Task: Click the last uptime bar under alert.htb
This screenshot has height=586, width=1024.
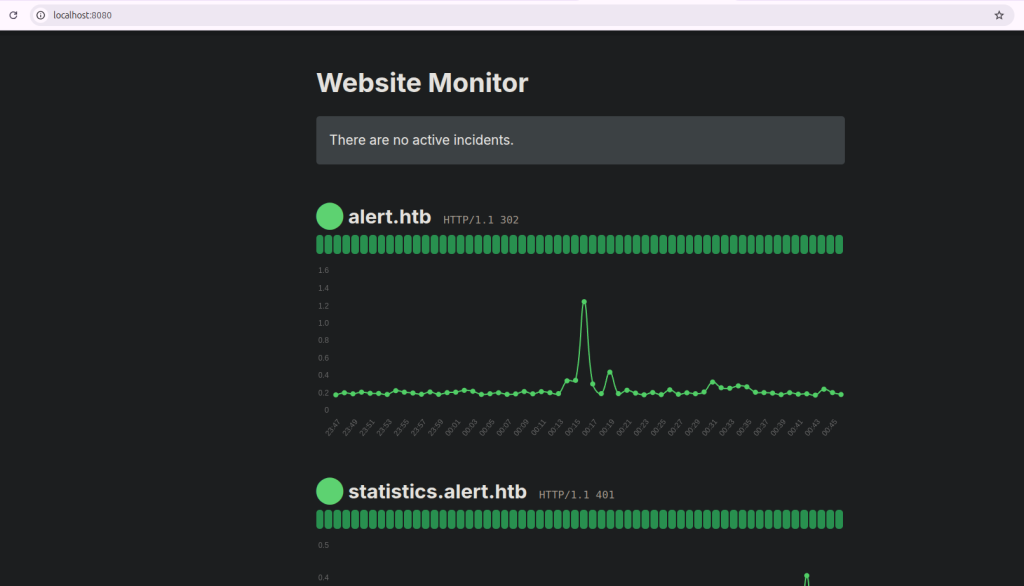Action: (x=839, y=245)
